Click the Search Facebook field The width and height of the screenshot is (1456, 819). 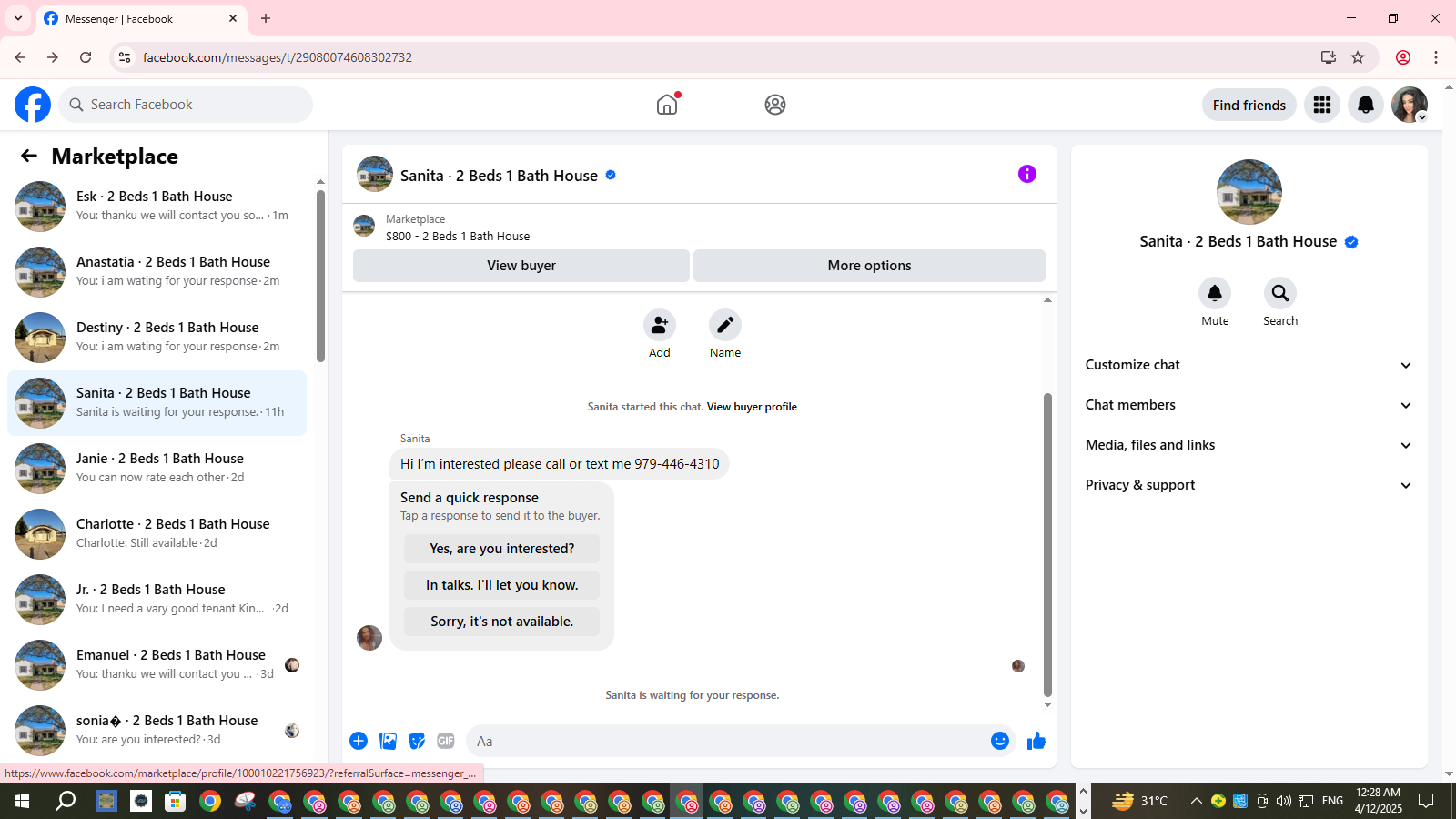coord(186,105)
